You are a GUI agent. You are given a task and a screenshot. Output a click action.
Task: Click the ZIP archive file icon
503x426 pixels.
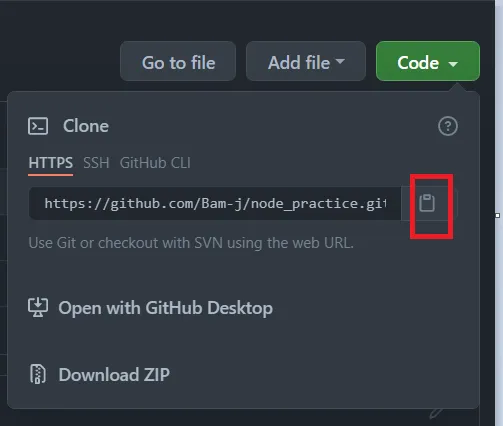point(38,374)
